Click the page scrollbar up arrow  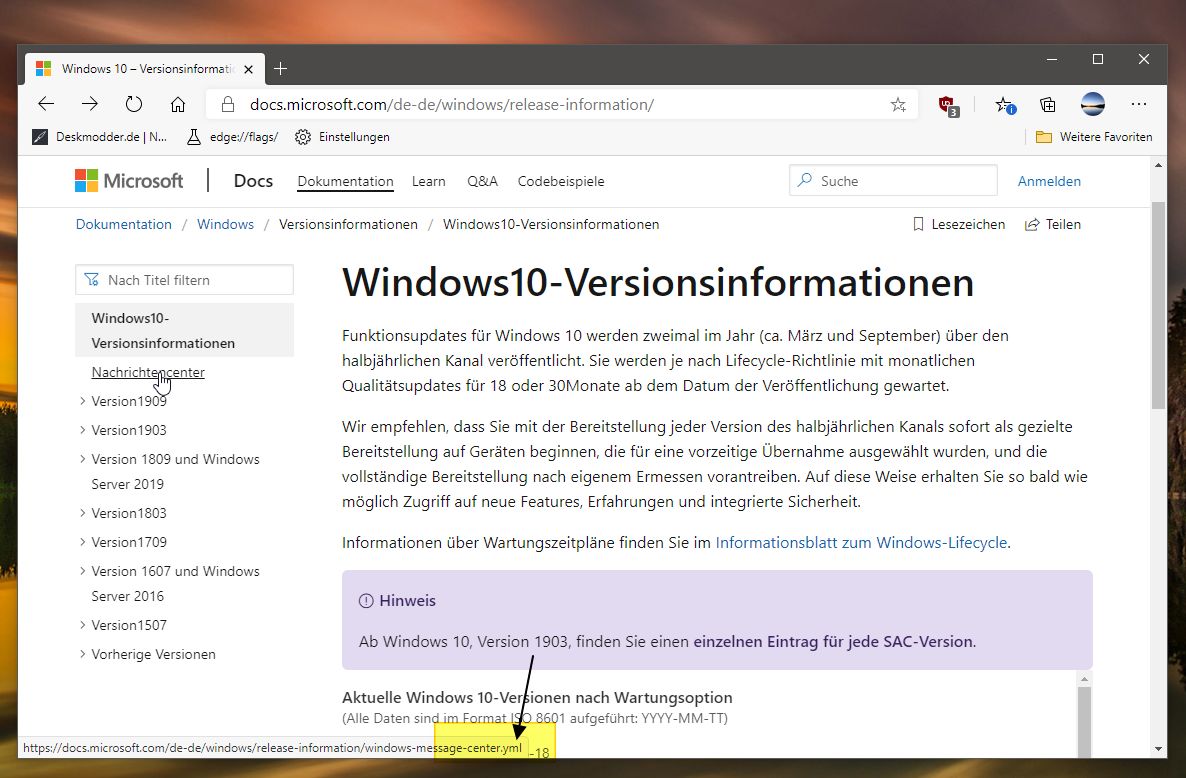click(1158, 165)
